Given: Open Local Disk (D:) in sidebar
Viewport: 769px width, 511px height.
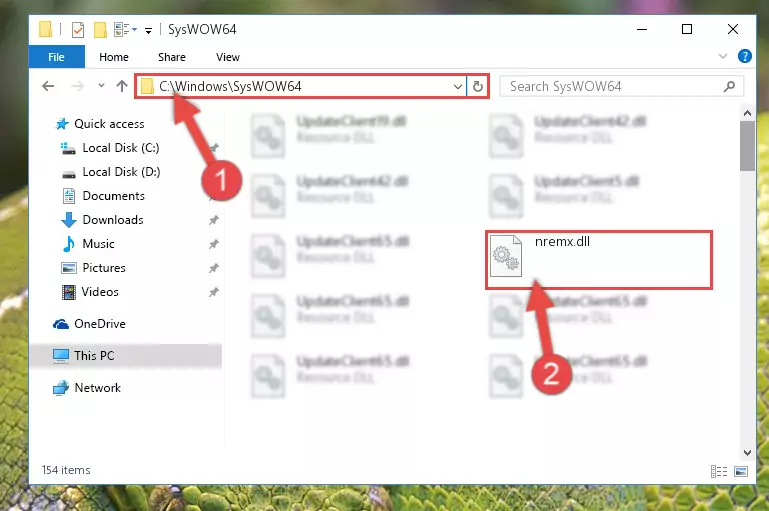Looking at the screenshot, I should pos(111,172).
